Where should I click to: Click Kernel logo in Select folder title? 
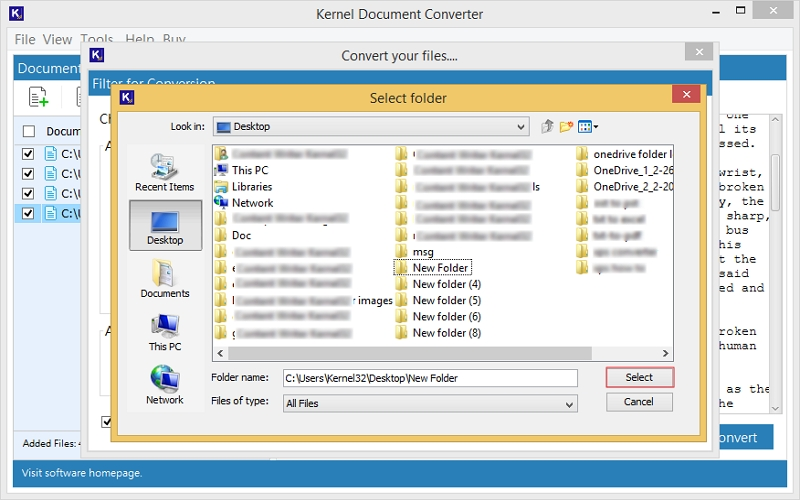127,97
